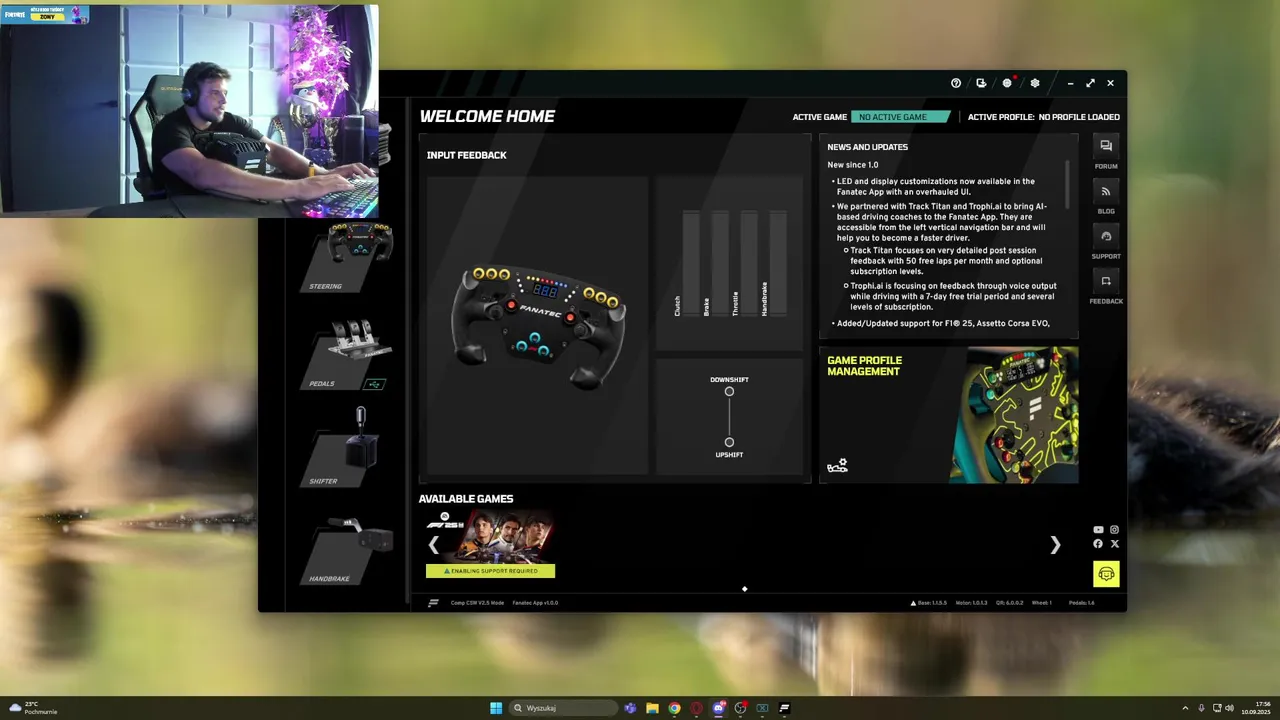Open the F1 25 game thumbnail

click(490, 538)
